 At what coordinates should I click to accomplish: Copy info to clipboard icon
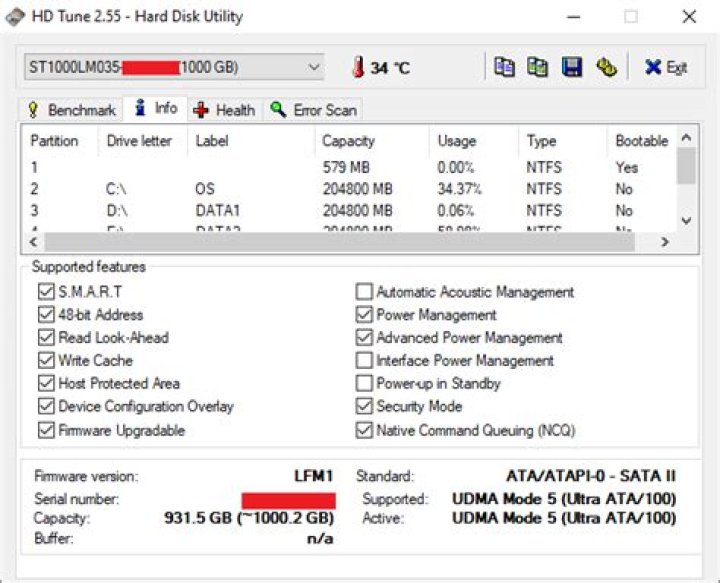504,67
